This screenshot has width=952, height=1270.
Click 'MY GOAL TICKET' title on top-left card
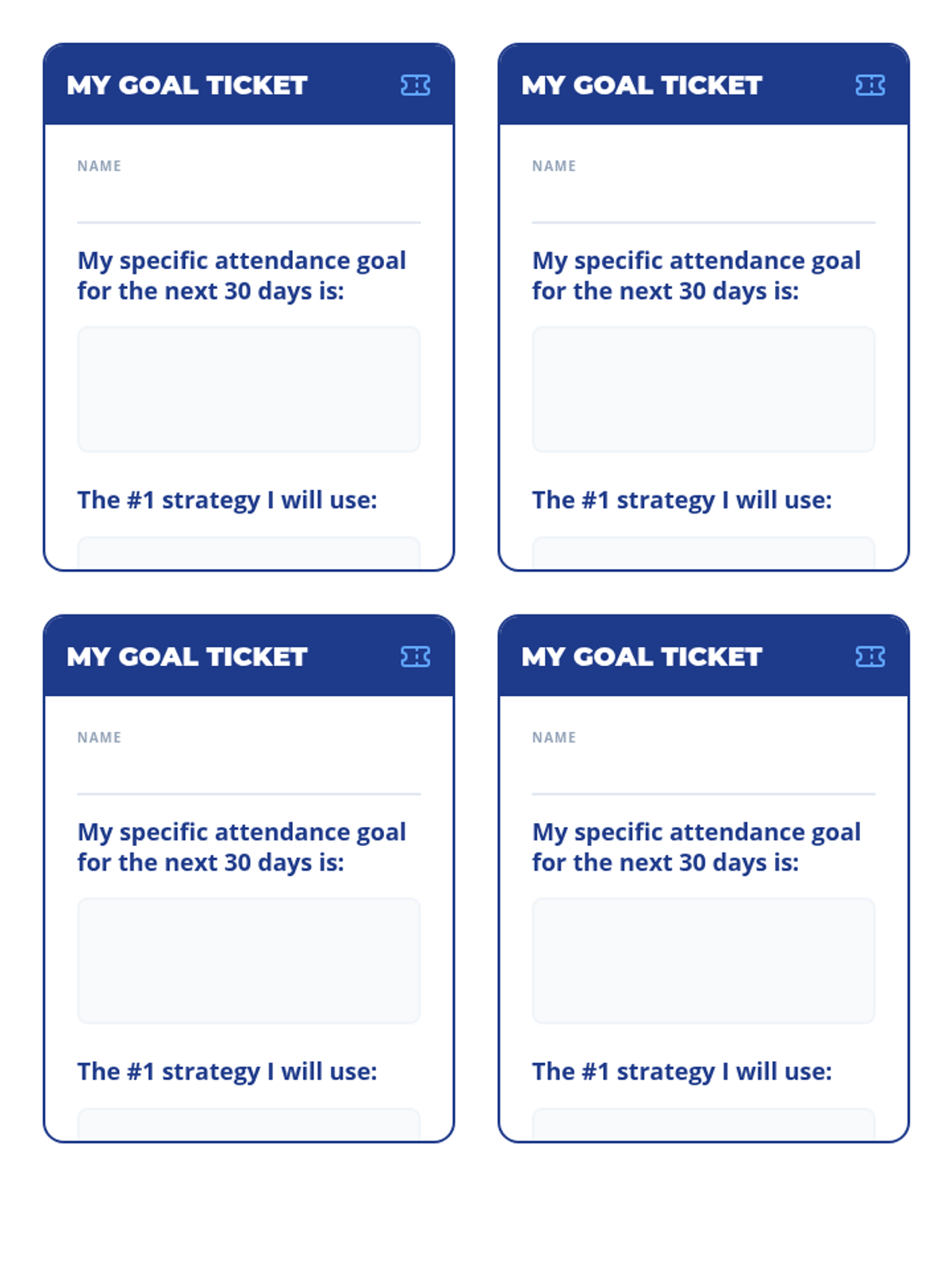(187, 85)
